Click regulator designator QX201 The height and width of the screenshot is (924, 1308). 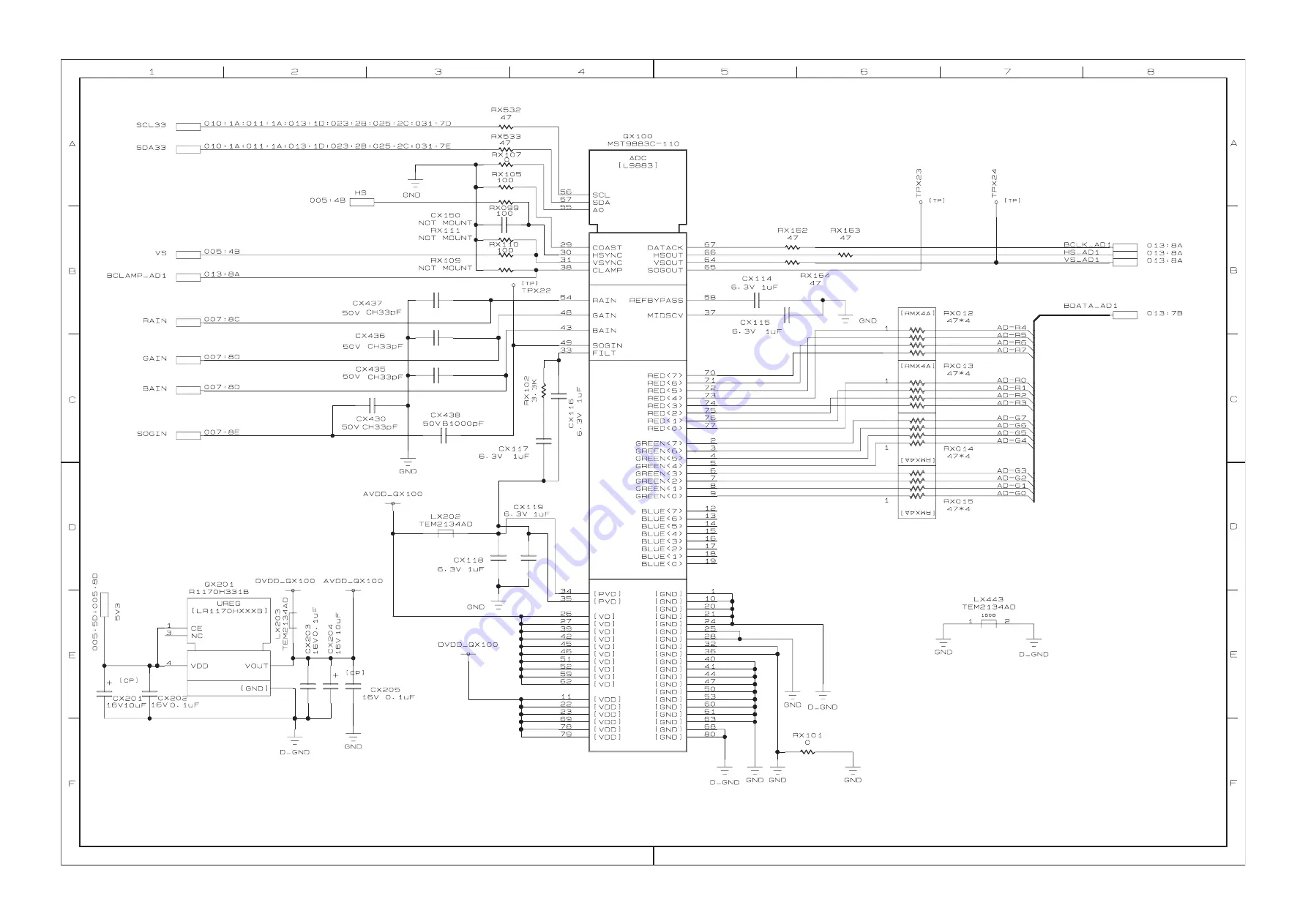tap(219, 585)
